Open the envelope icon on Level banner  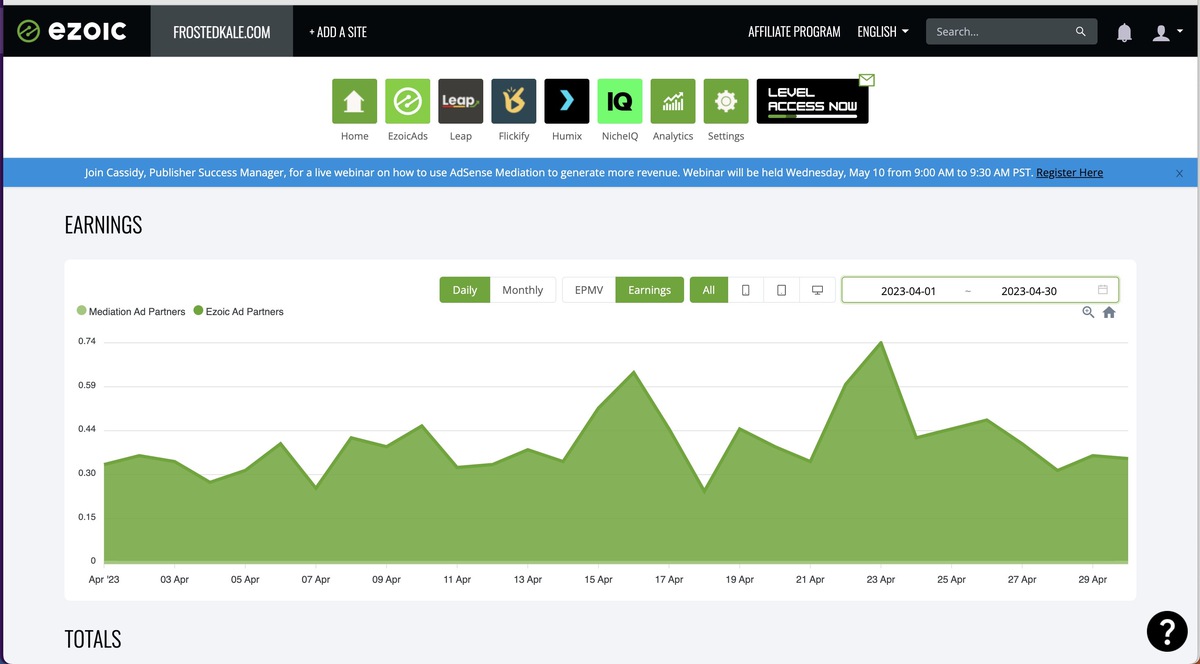coord(866,80)
